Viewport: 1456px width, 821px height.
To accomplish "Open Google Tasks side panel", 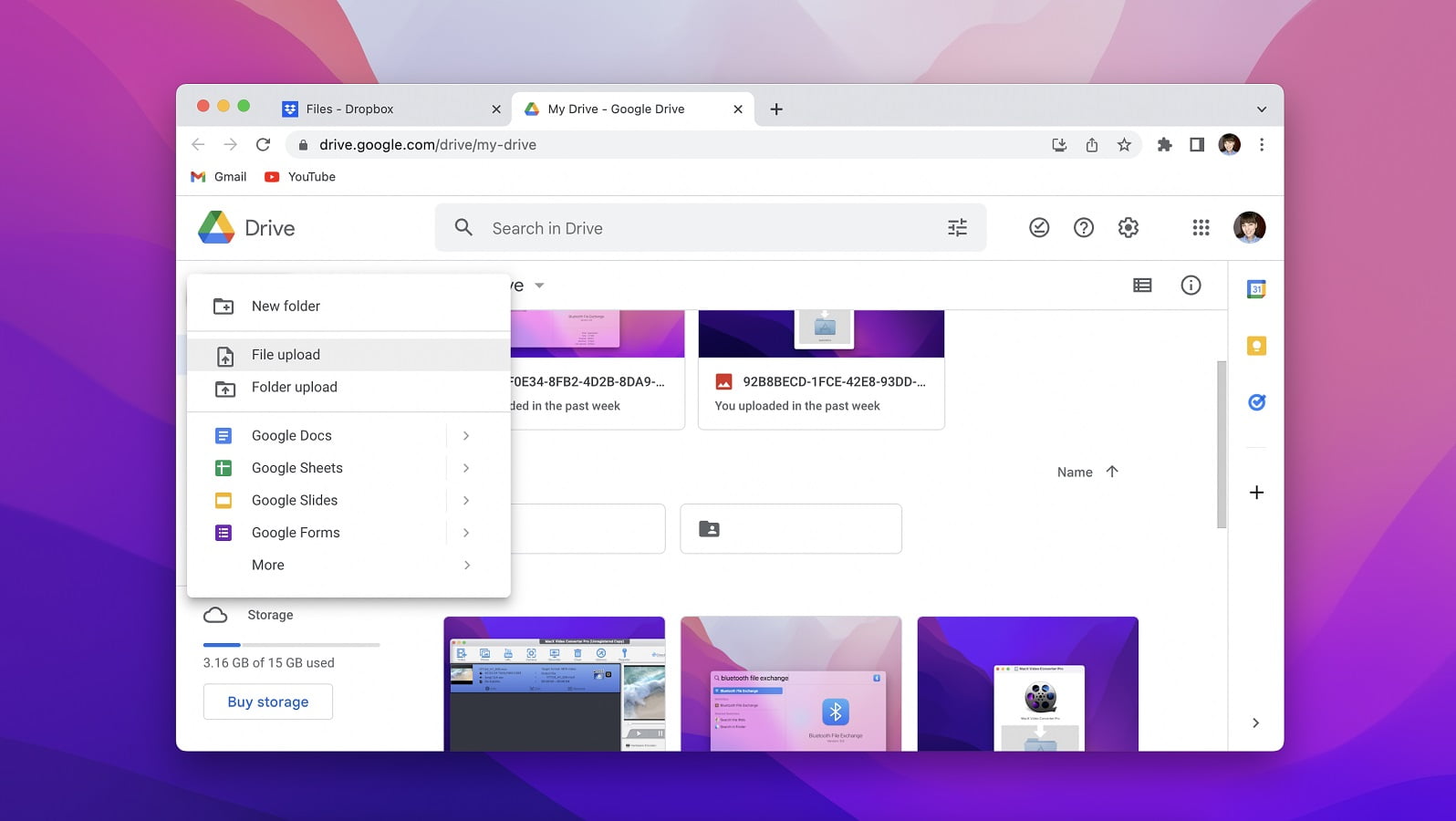I will click(1256, 402).
